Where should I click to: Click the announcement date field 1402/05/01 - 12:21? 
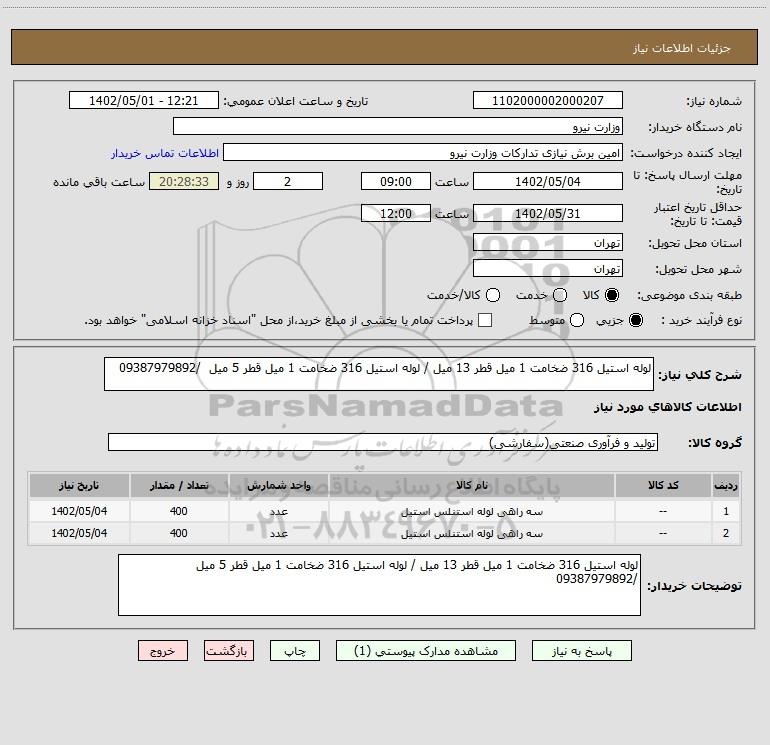[143, 100]
